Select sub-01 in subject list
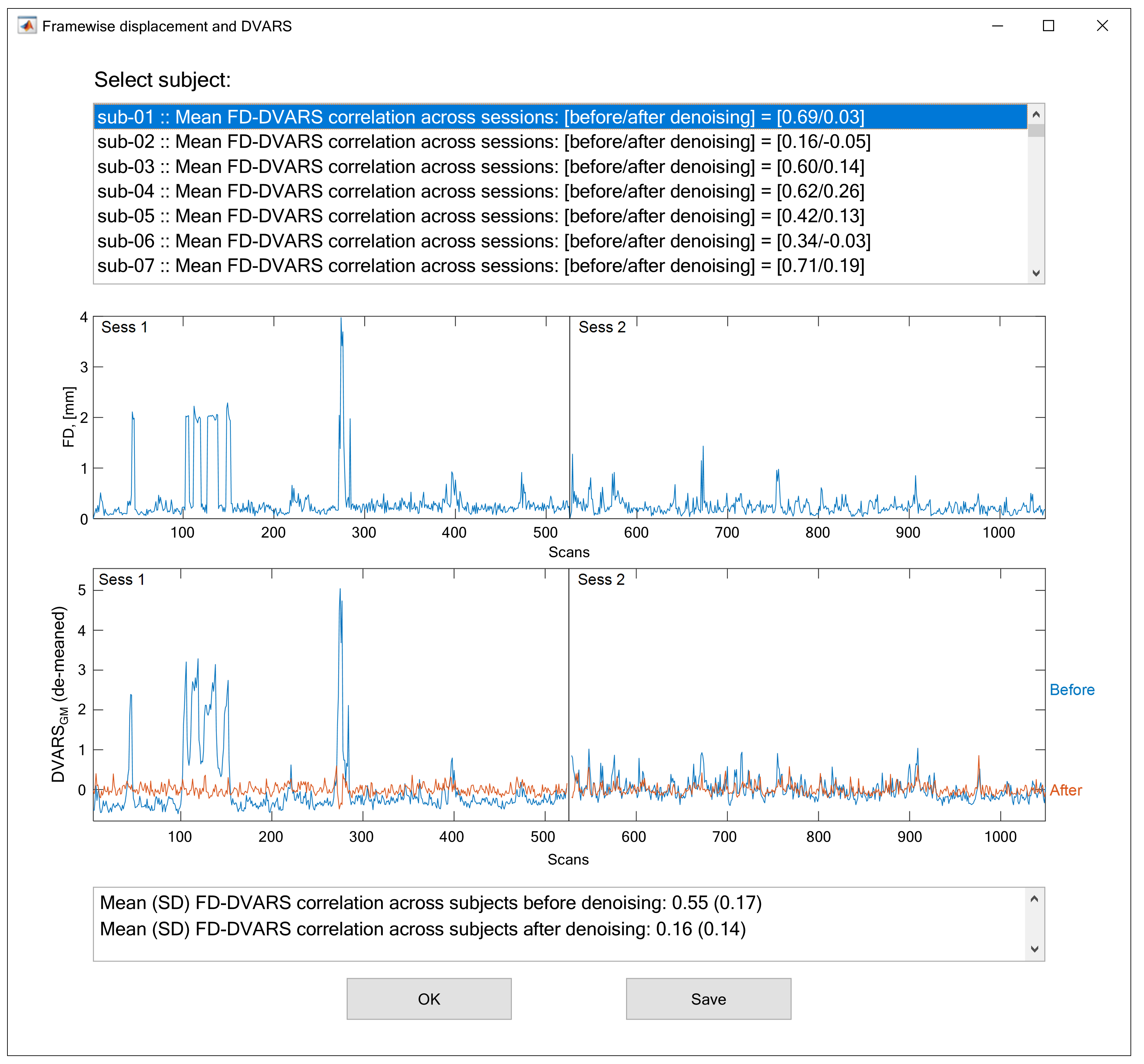 pyautogui.click(x=480, y=117)
